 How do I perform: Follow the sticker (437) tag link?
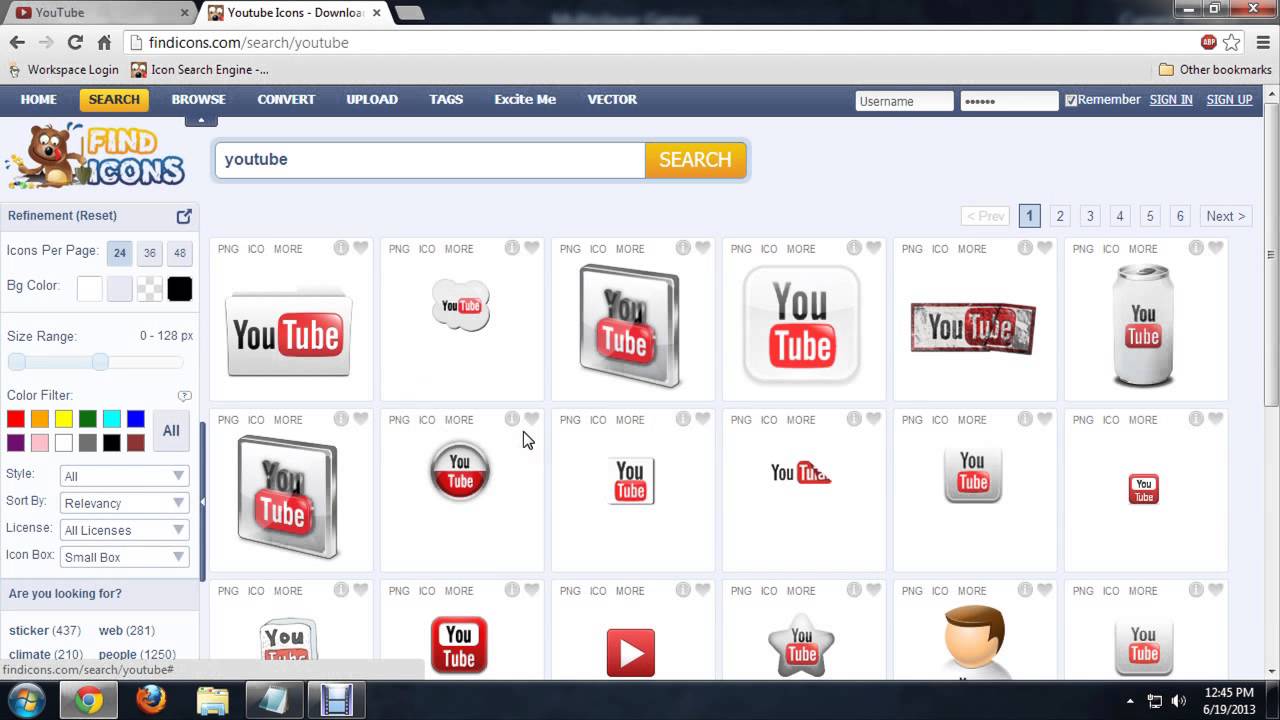pos(29,630)
